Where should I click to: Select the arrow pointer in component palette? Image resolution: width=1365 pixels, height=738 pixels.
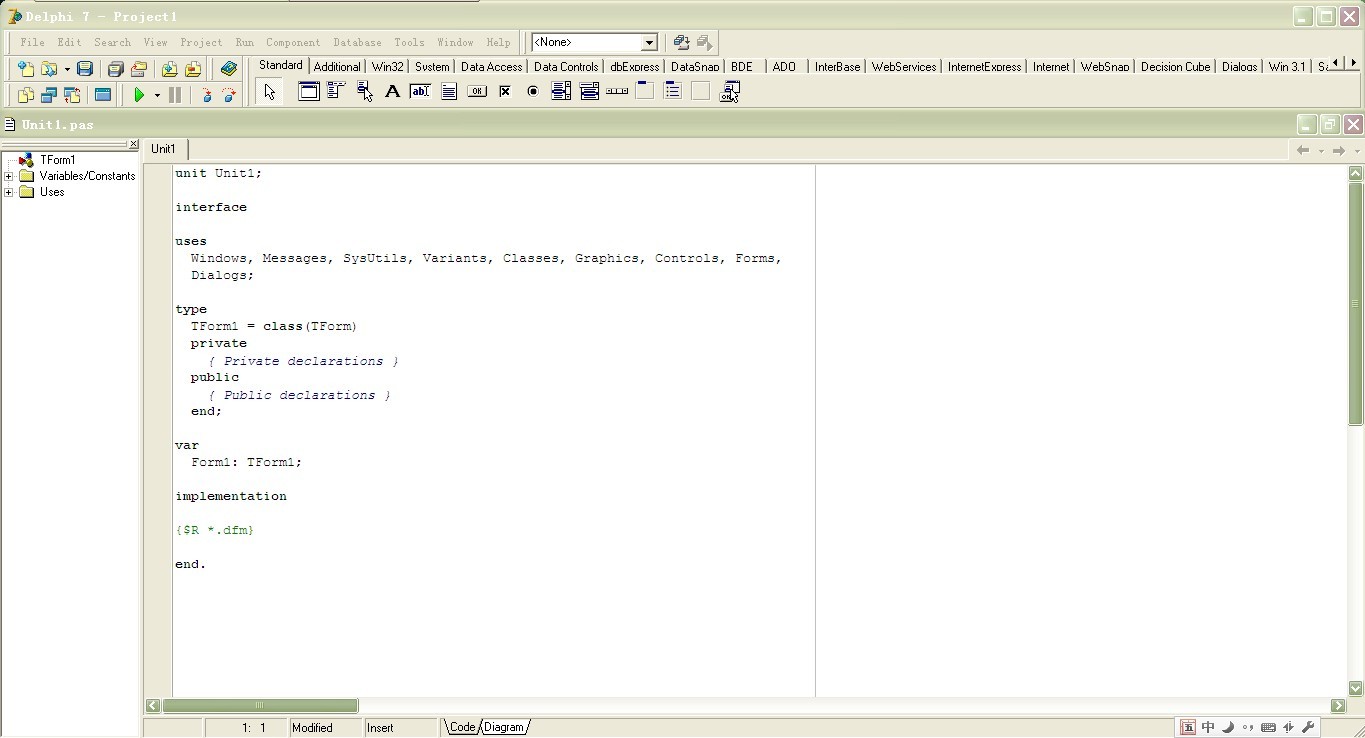click(x=269, y=92)
